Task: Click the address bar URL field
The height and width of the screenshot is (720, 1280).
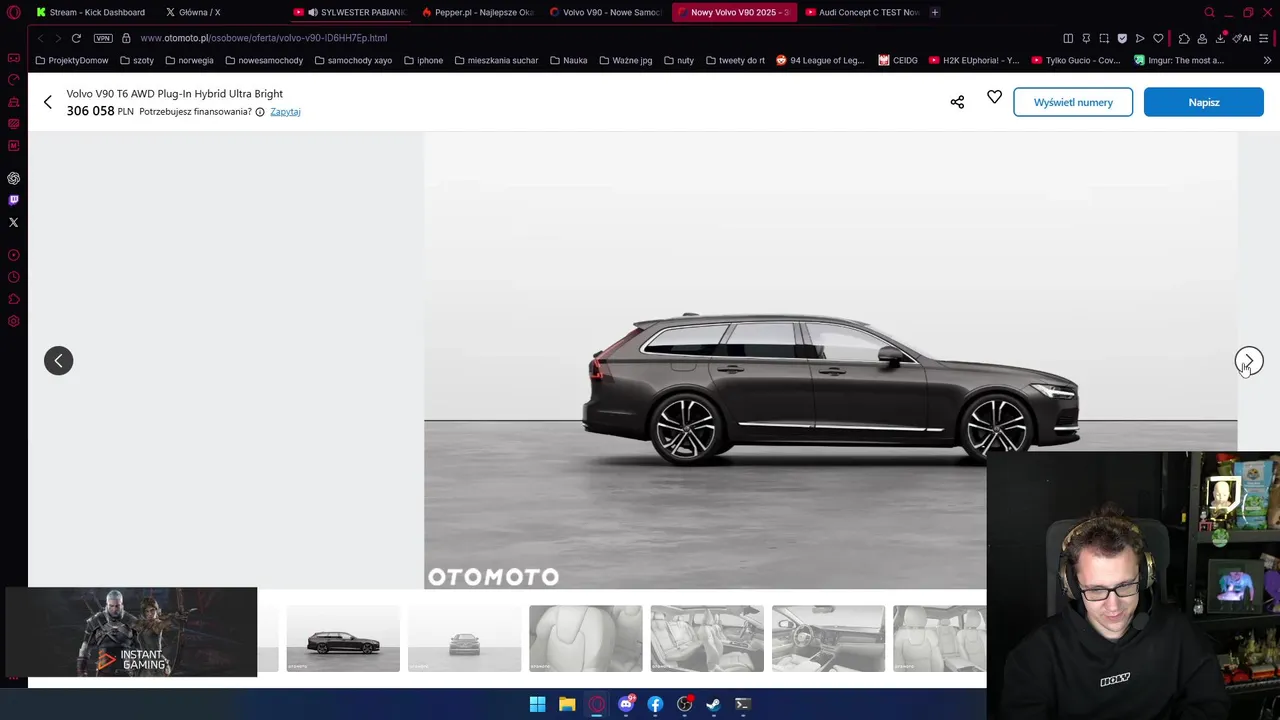Action: click(590, 38)
